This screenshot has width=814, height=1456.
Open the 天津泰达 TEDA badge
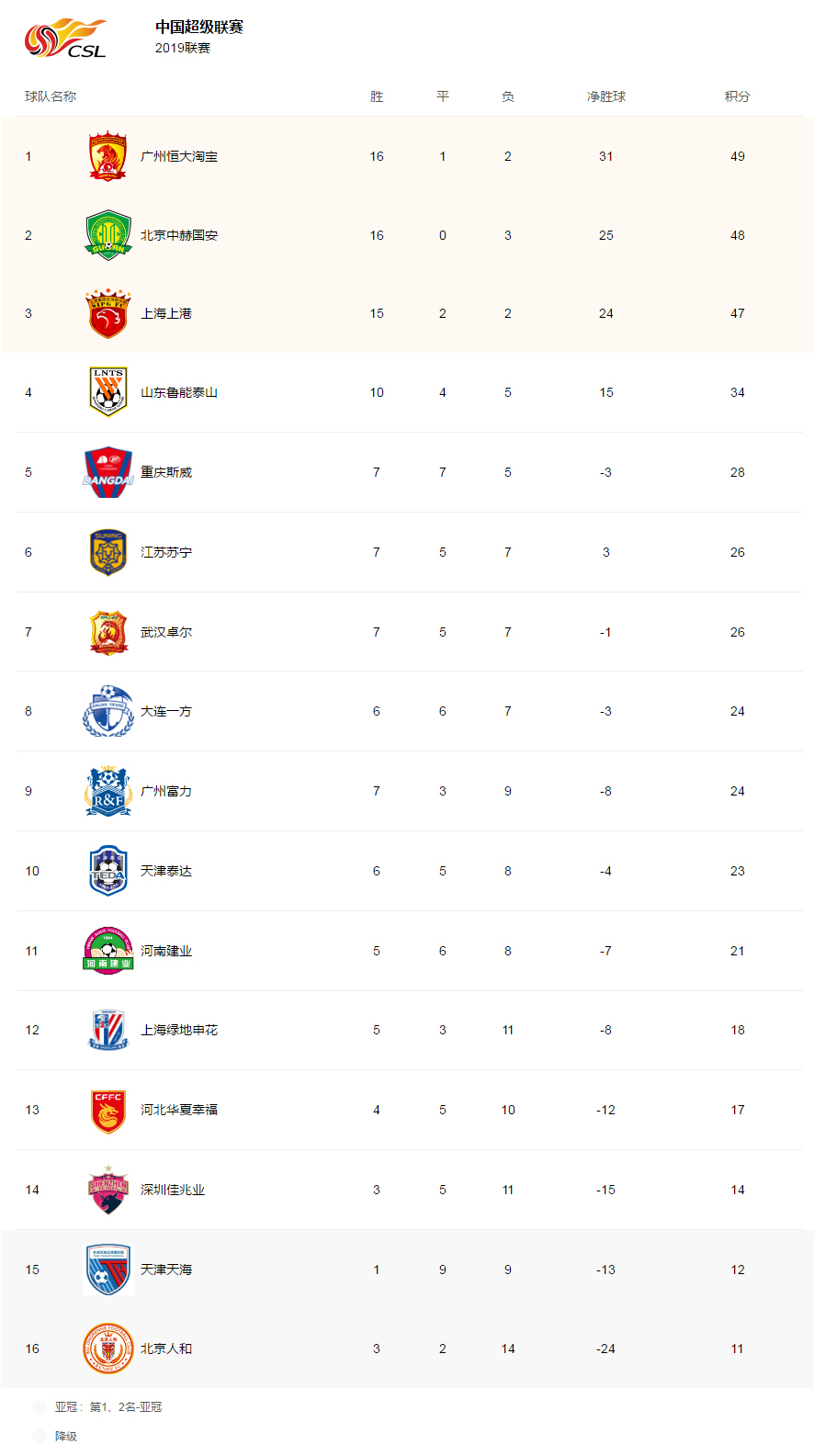pyautogui.click(x=108, y=871)
